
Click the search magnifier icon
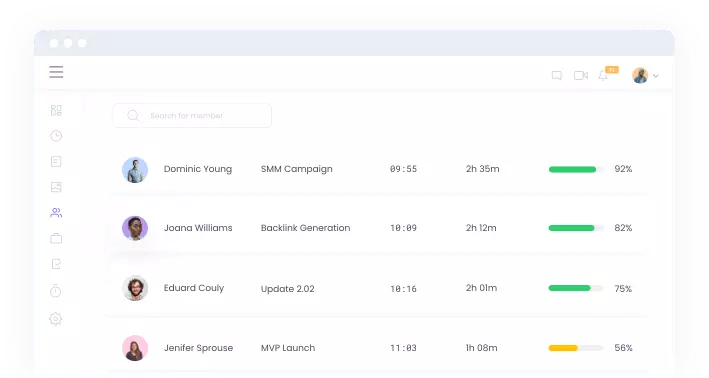pyautogui.click(x=133, y=116)
